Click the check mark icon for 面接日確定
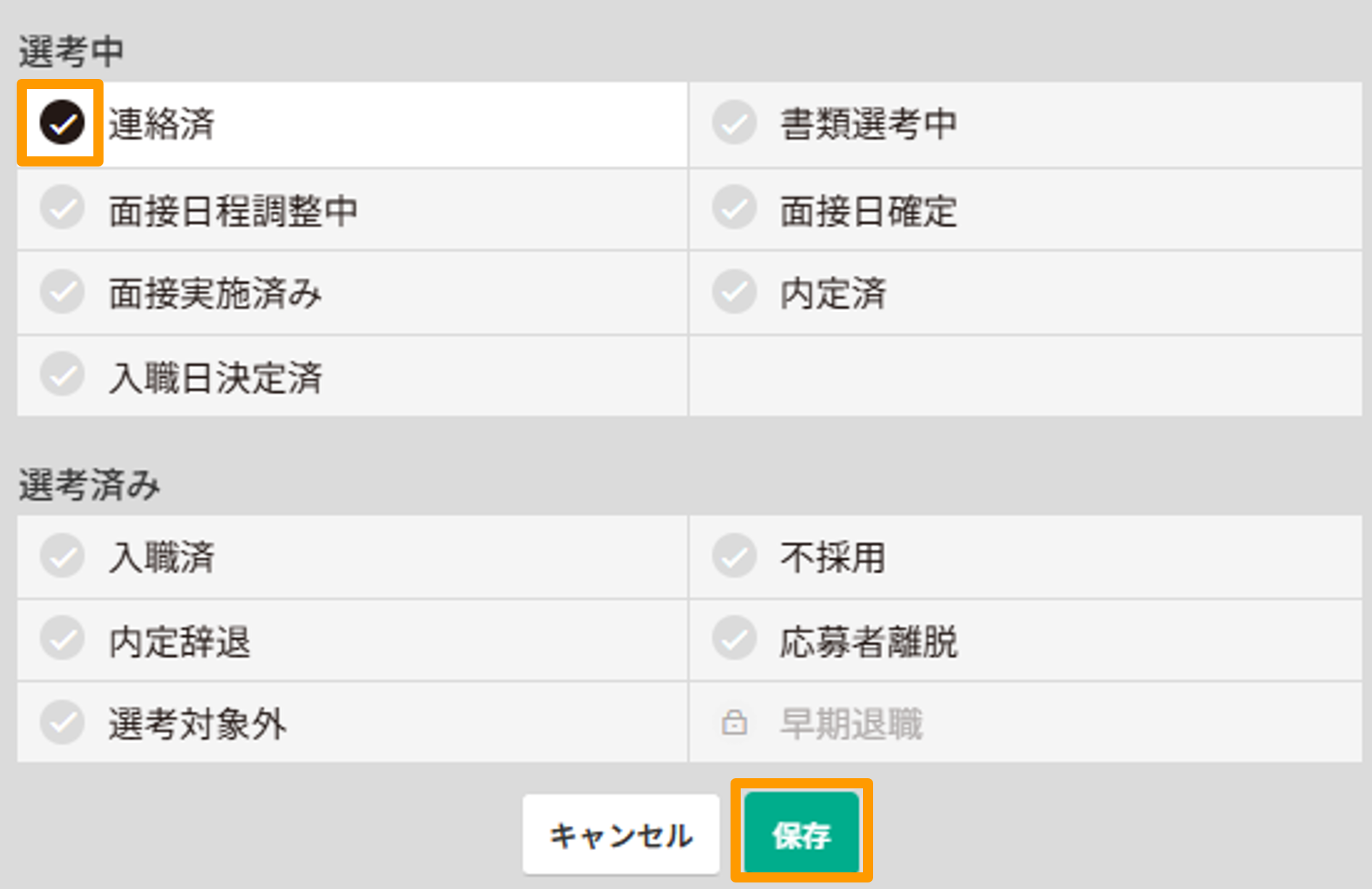Viewport: 1372px width, 889px height. pos(733,209)
